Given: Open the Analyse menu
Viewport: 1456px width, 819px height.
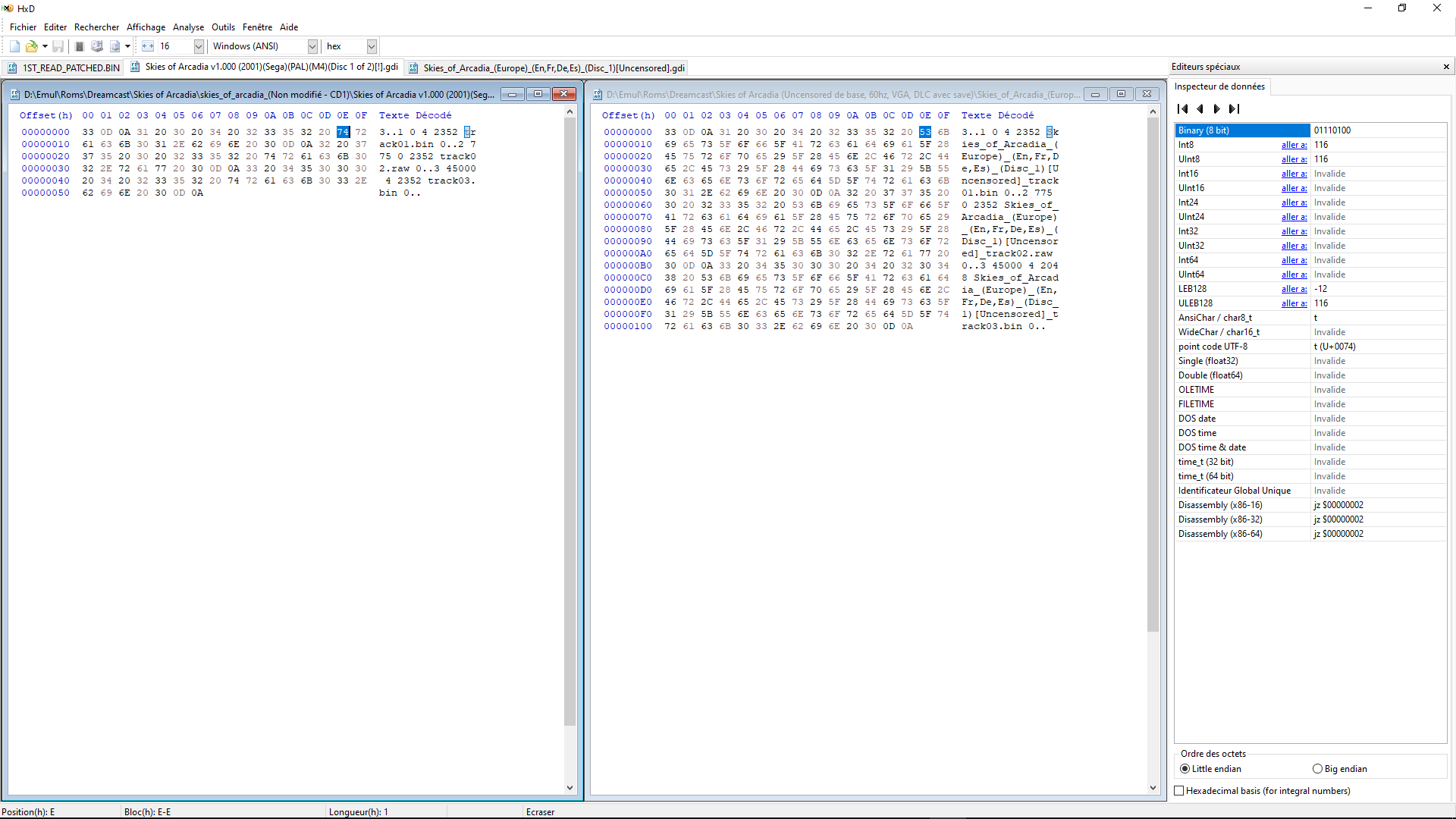Looking at the screenshot, I should [x=188, y=27].
